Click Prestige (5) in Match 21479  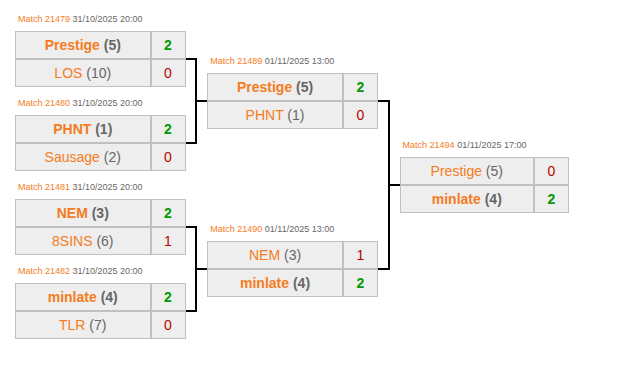[x=83, y=45]
